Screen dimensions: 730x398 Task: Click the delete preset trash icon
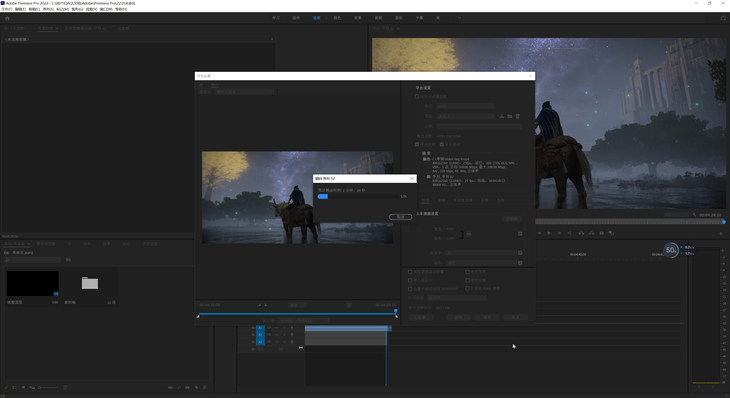(517, 116)
